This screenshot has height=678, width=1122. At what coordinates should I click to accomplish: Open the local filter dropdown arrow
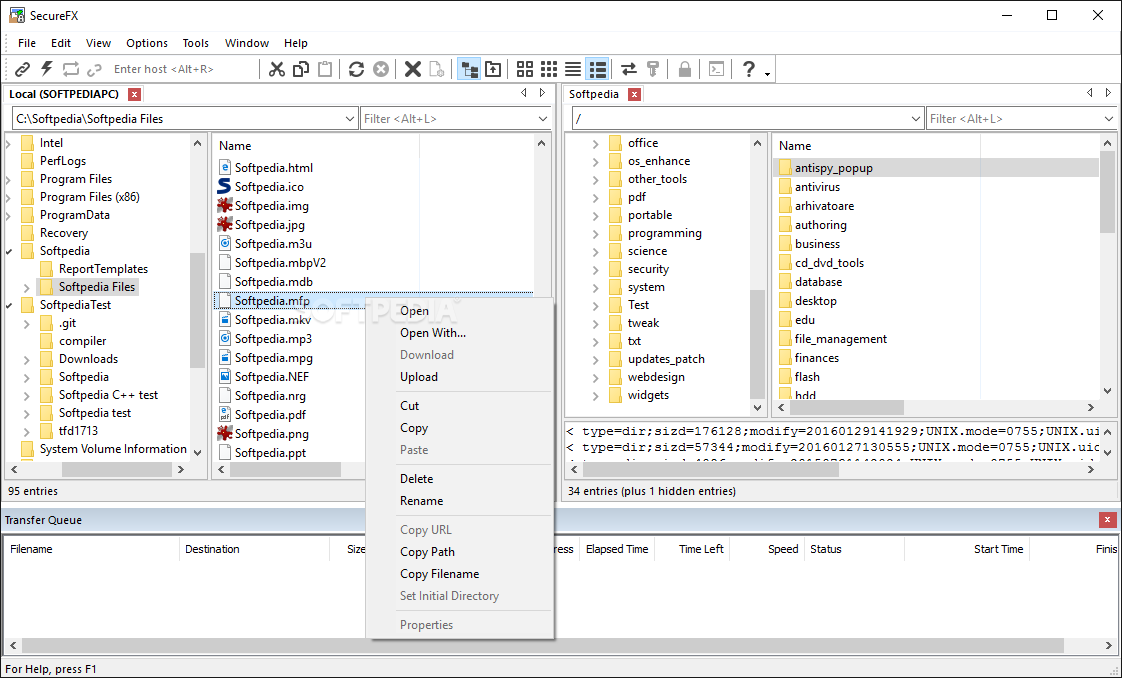[543, 119]
